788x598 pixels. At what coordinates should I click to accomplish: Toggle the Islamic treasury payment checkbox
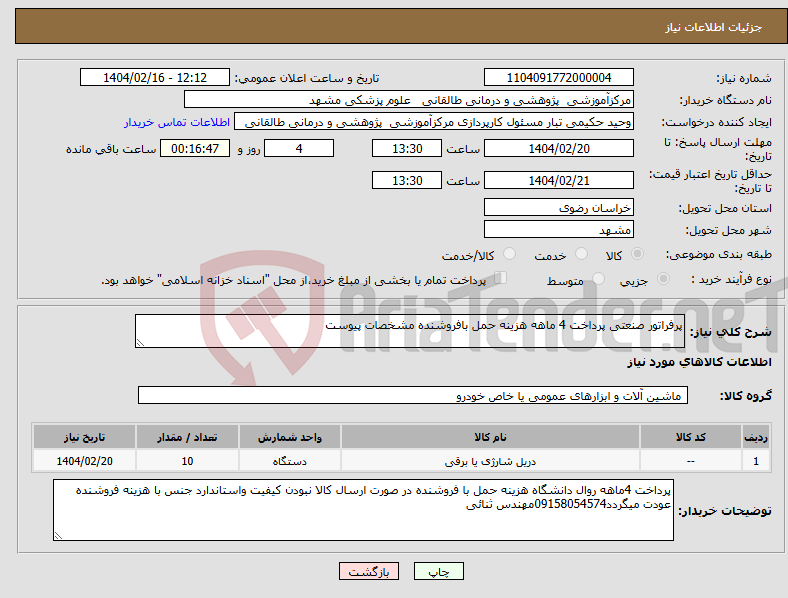coord(501,278)
